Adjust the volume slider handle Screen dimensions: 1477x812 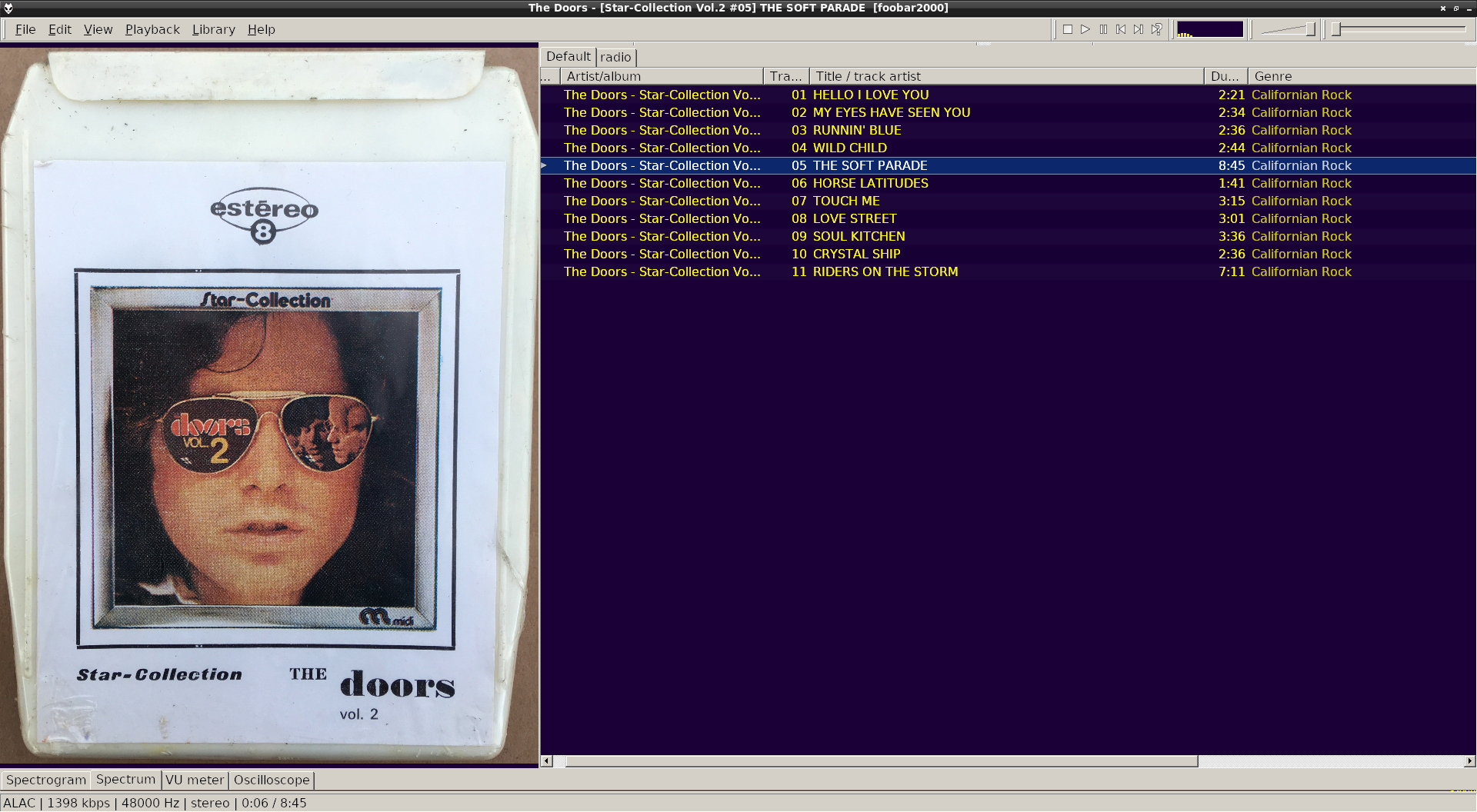(1311, 29)
